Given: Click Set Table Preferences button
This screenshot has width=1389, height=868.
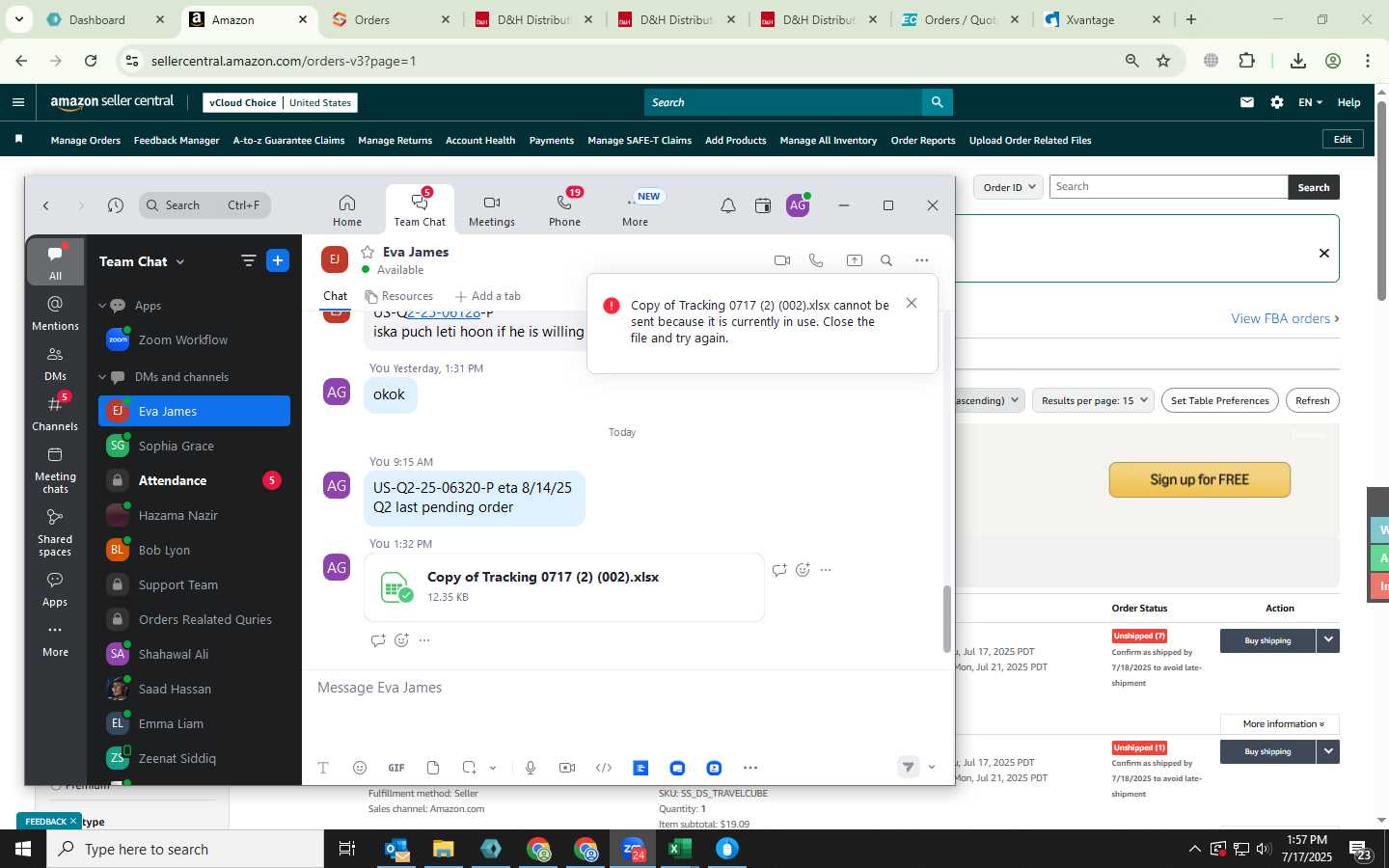Looking at the screenshot, I should coord(1219,400).
